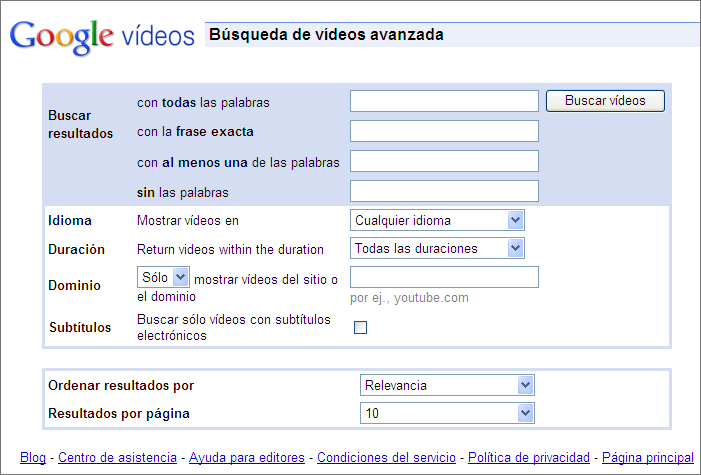This screenshot has height=475, width=701.
Task: Click the 'Búsqueda de vídeos avanzada' heading
Action: point(326,35)
